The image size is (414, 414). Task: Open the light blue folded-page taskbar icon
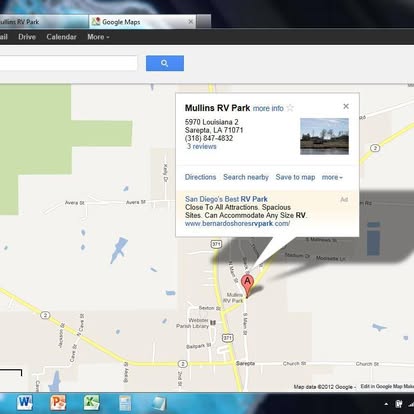point(159,403)
